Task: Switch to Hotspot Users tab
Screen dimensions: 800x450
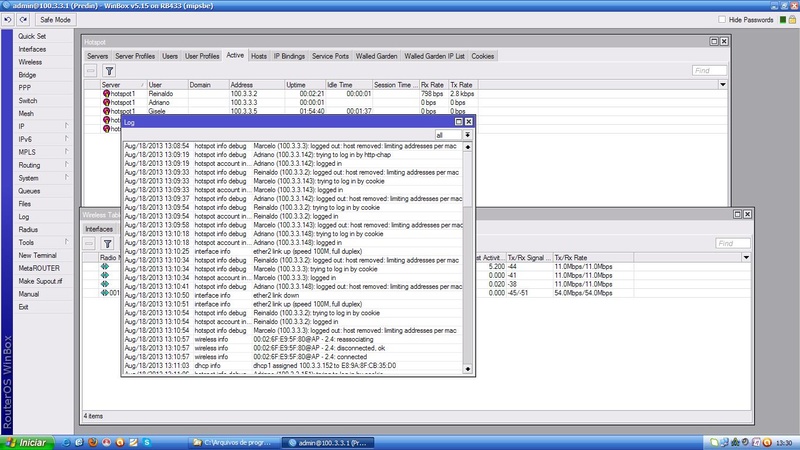Action: pos(170,56)
